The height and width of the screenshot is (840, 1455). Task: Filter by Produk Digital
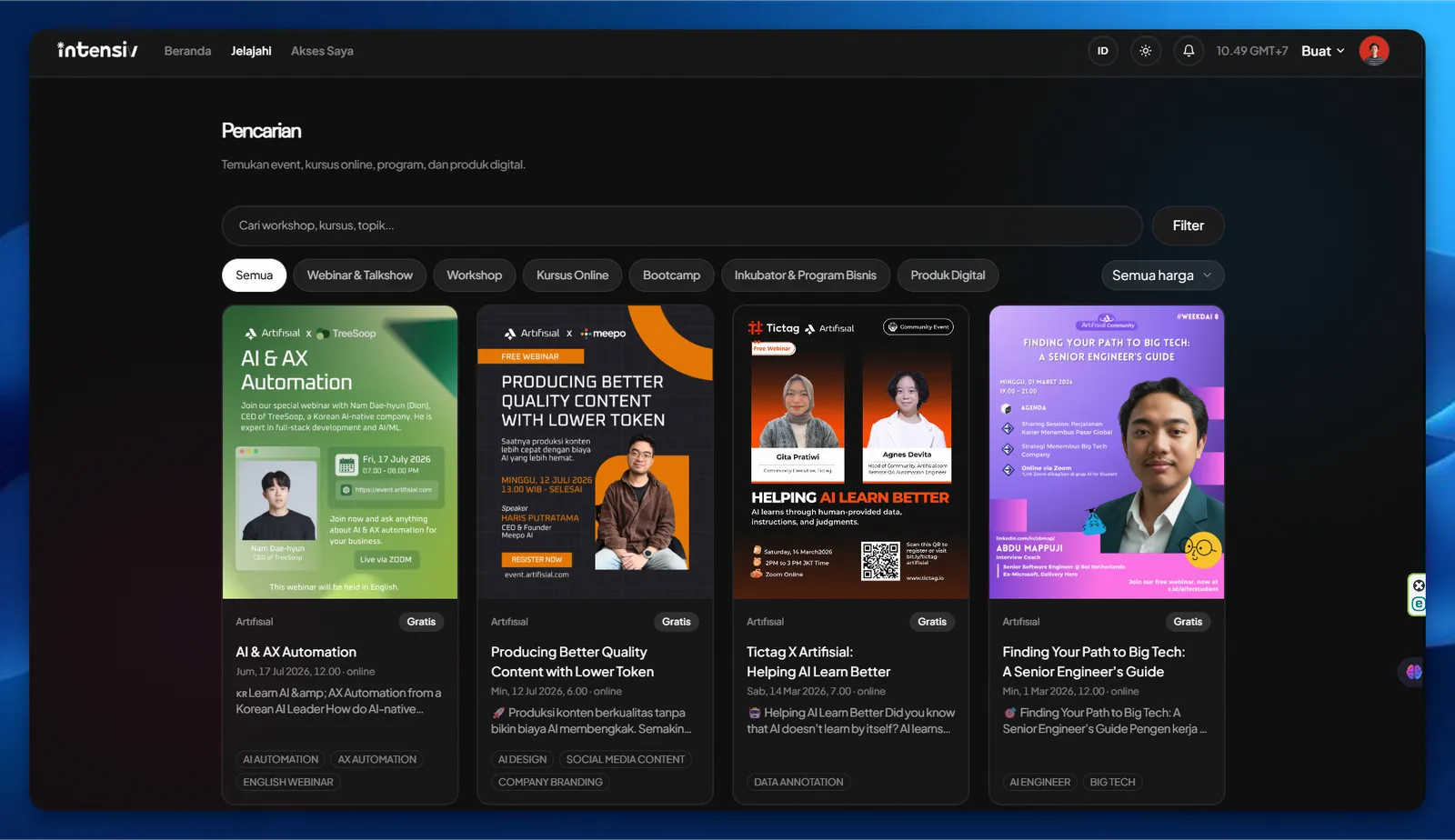pos(948,275)
